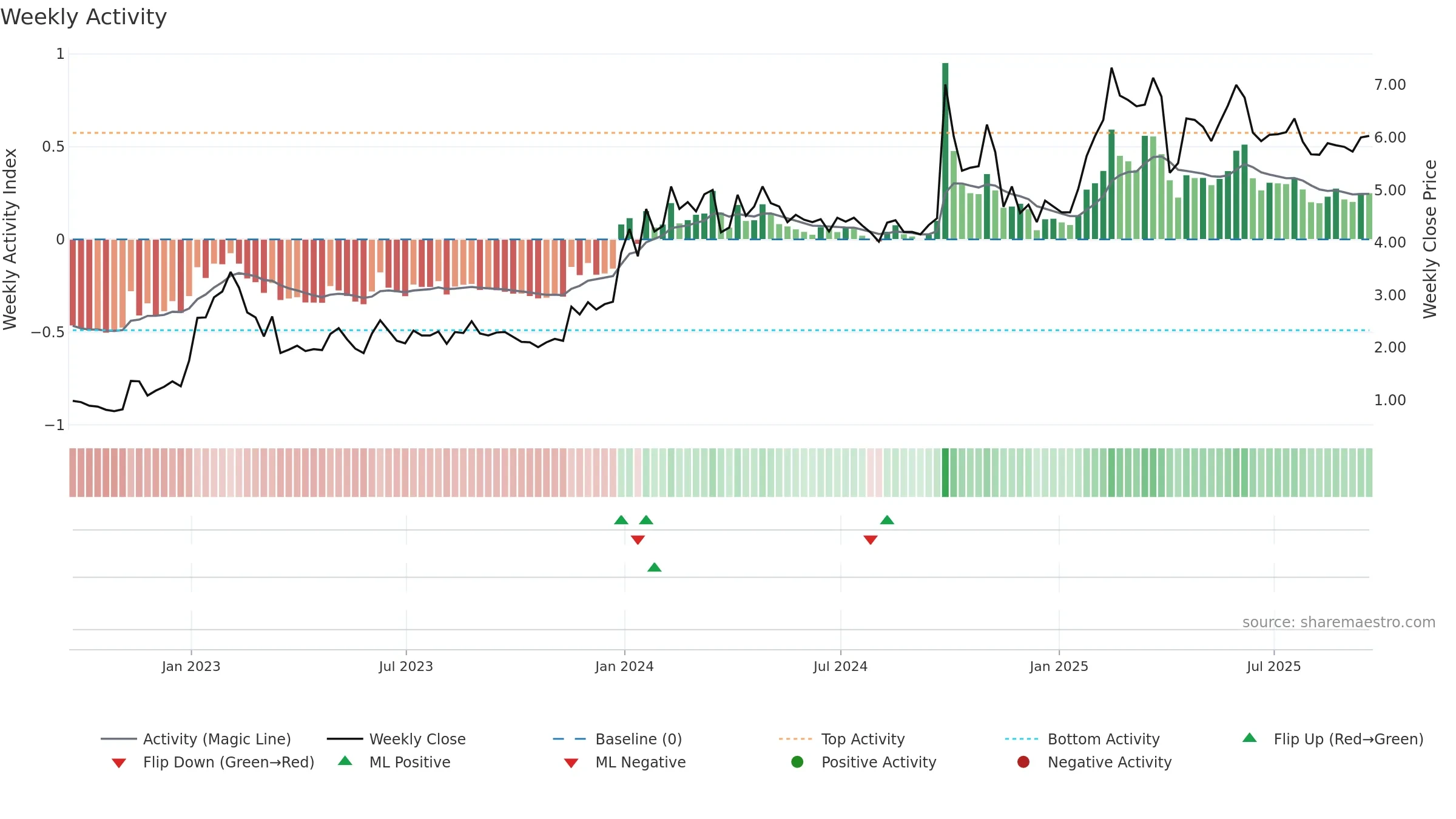Click the 0.5 activity index tick
This screenshot has width=1456, height=819.
coord(53,147)
